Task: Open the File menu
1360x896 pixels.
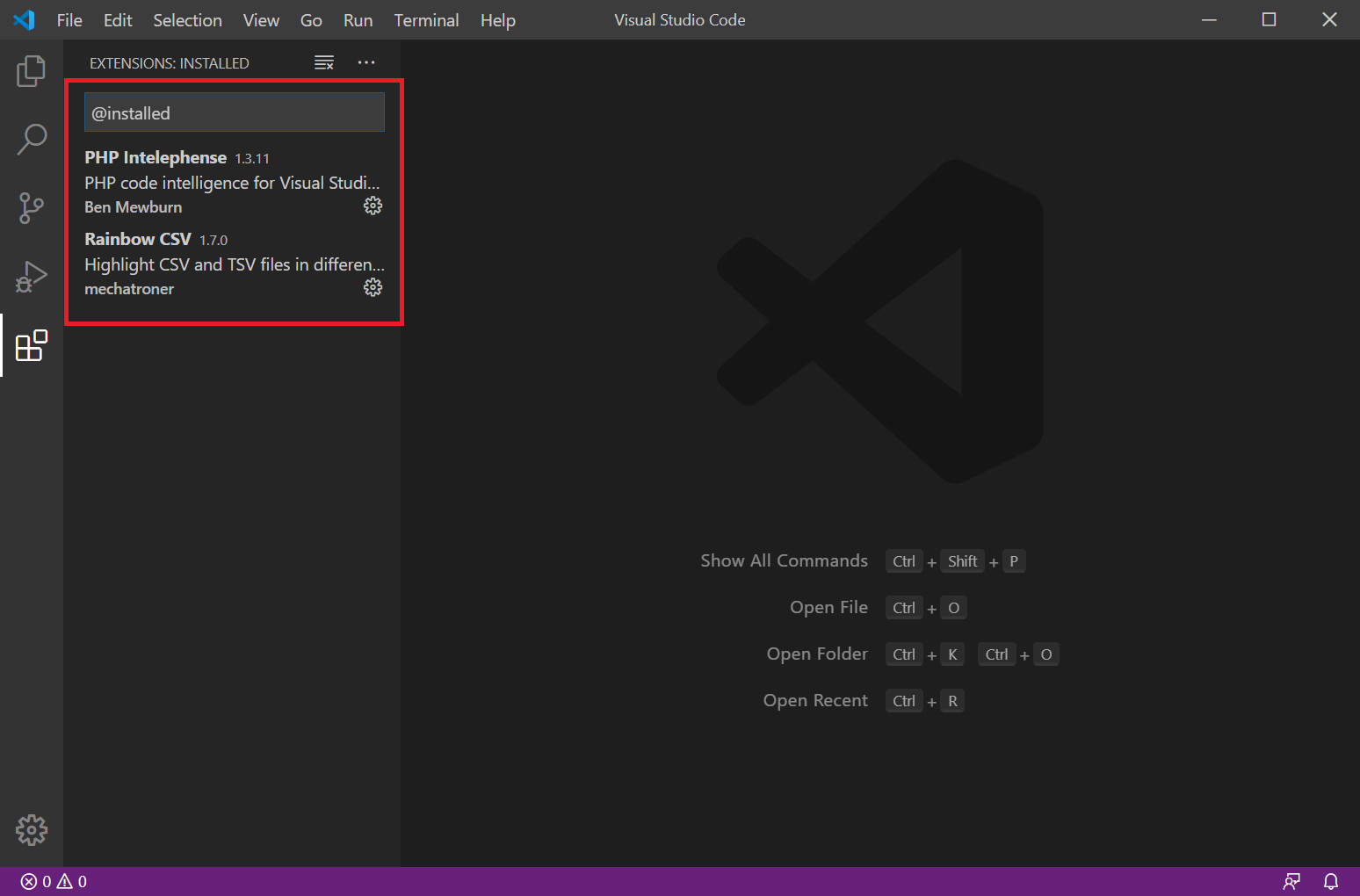Action: pyautogui.click(x=69, y=20)
